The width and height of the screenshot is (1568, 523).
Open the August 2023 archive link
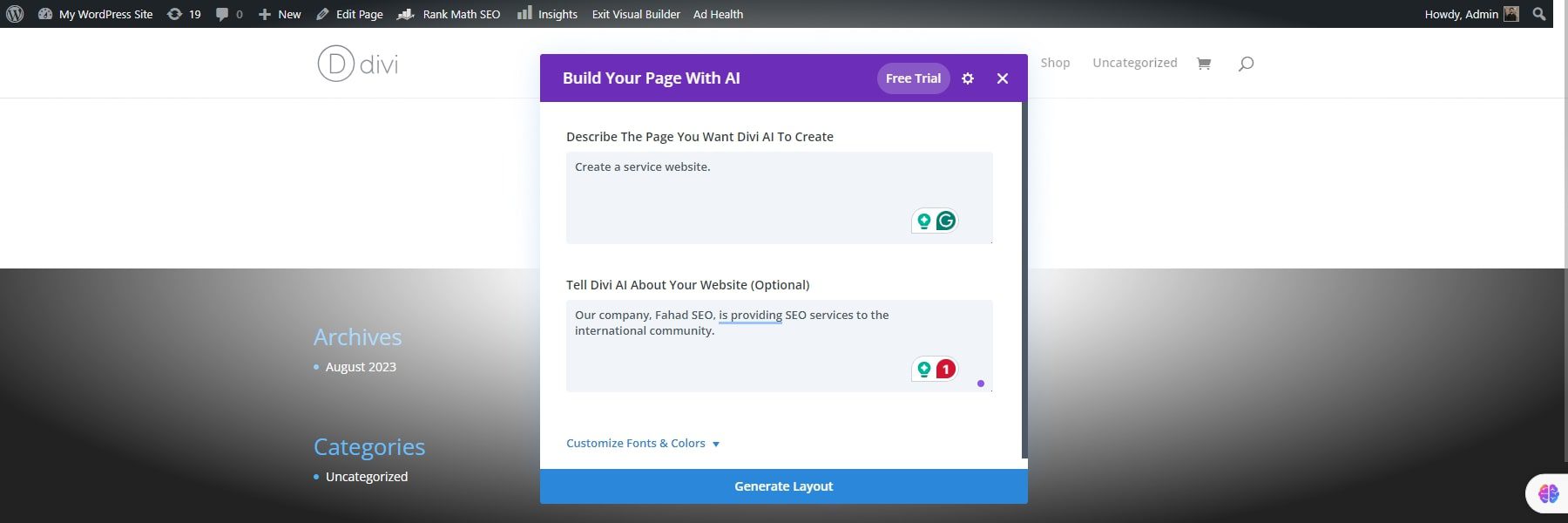click(x=361, y=367)
